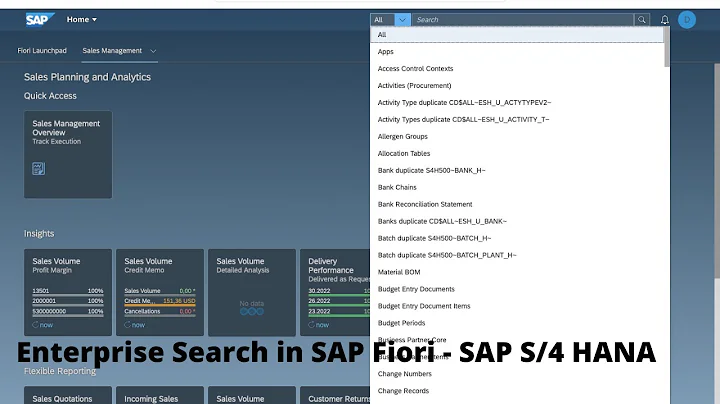Select Batch duplicate S4H500~BATCH_PLANT_H~
This screenshot has height=404, width=720.
pyautogui.click(x=517, y=255)
